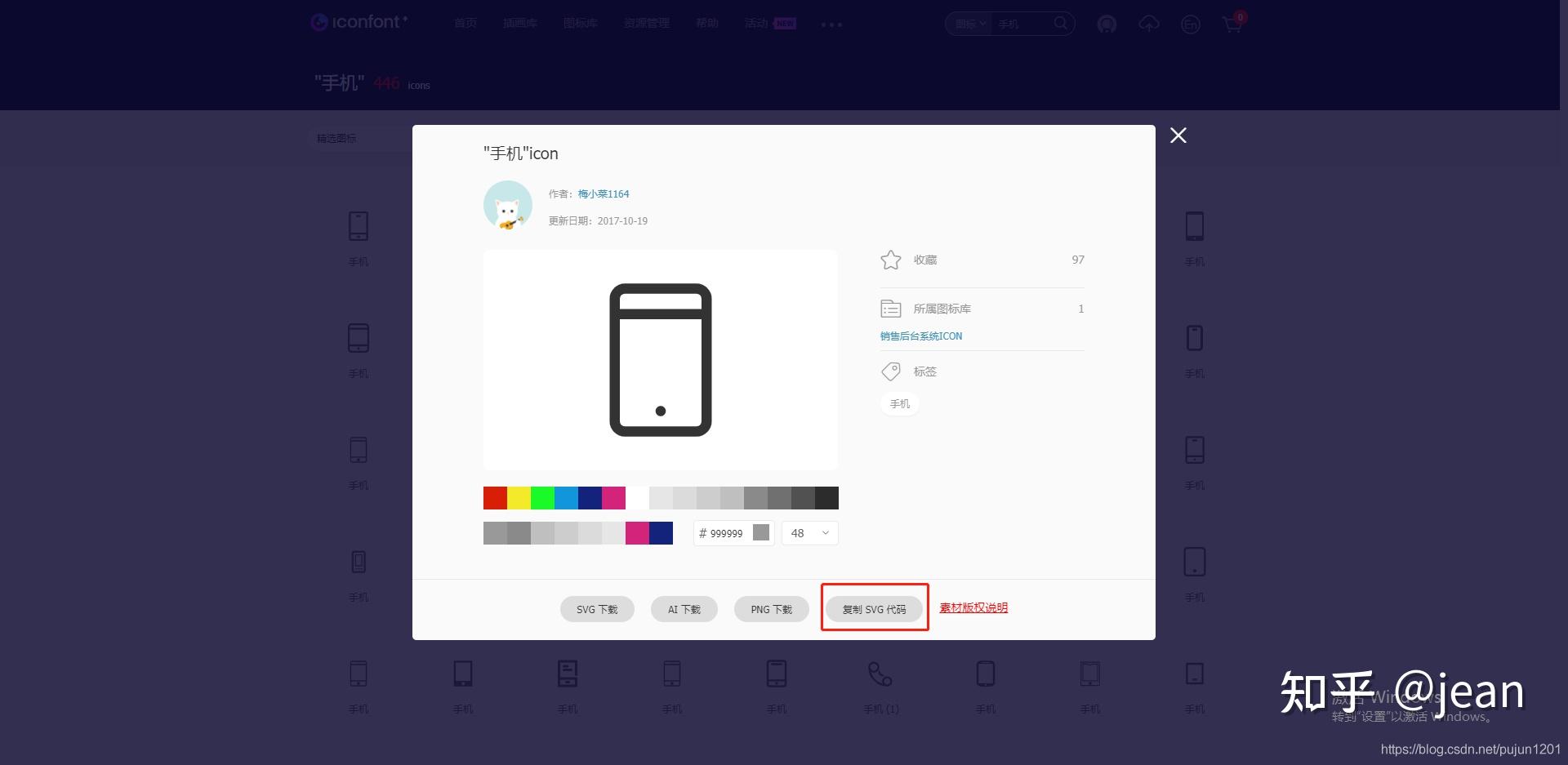This screenshot has height=765, width=1568.
Task: Click the 复制 SVG 代码 button
Action: [x=875, y=609]
